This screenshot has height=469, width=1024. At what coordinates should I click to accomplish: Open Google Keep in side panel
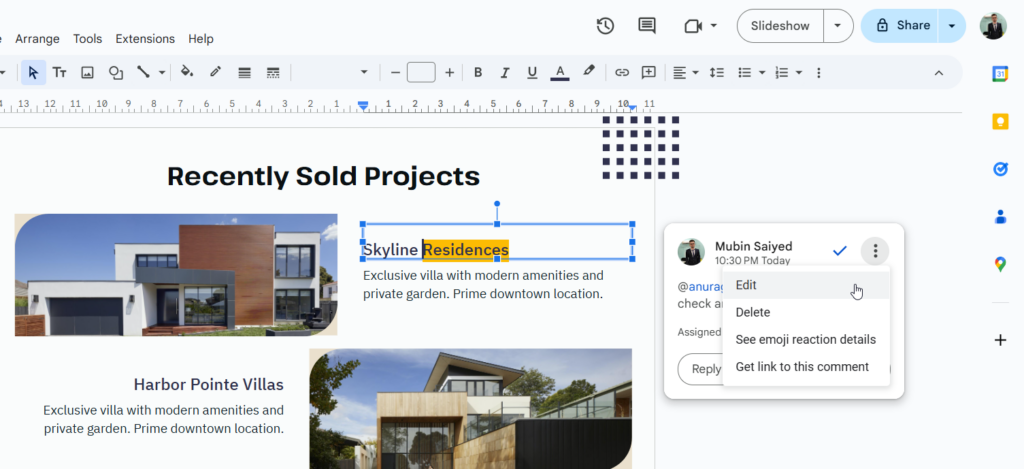[x=999, y=121]
